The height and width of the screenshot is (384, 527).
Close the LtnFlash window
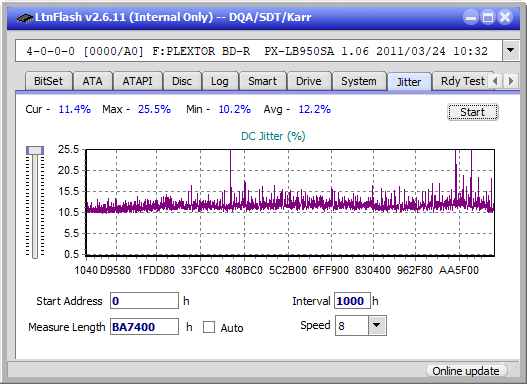[505, 17]
